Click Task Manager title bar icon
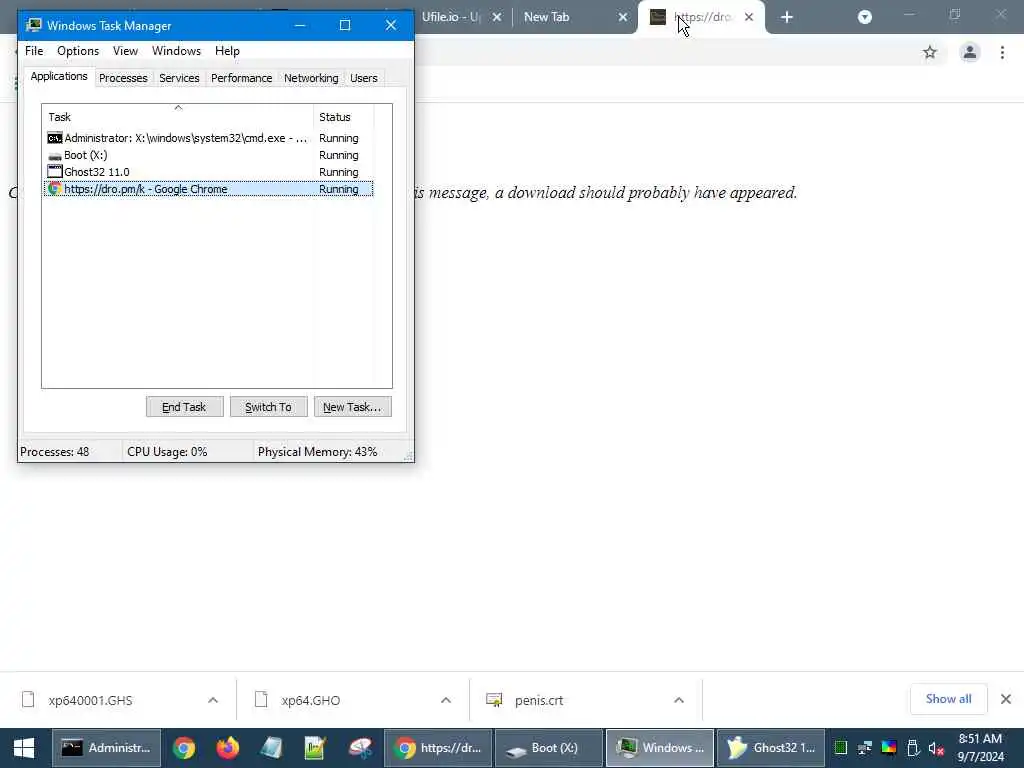This screenshot has height=768, width=1024. click(34, 25)
